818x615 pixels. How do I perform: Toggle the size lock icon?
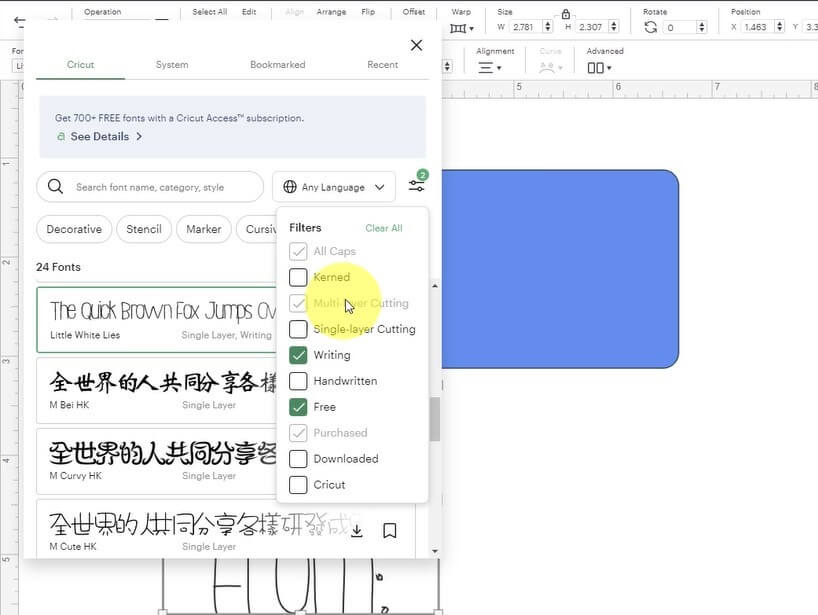[x=566, y=14]
